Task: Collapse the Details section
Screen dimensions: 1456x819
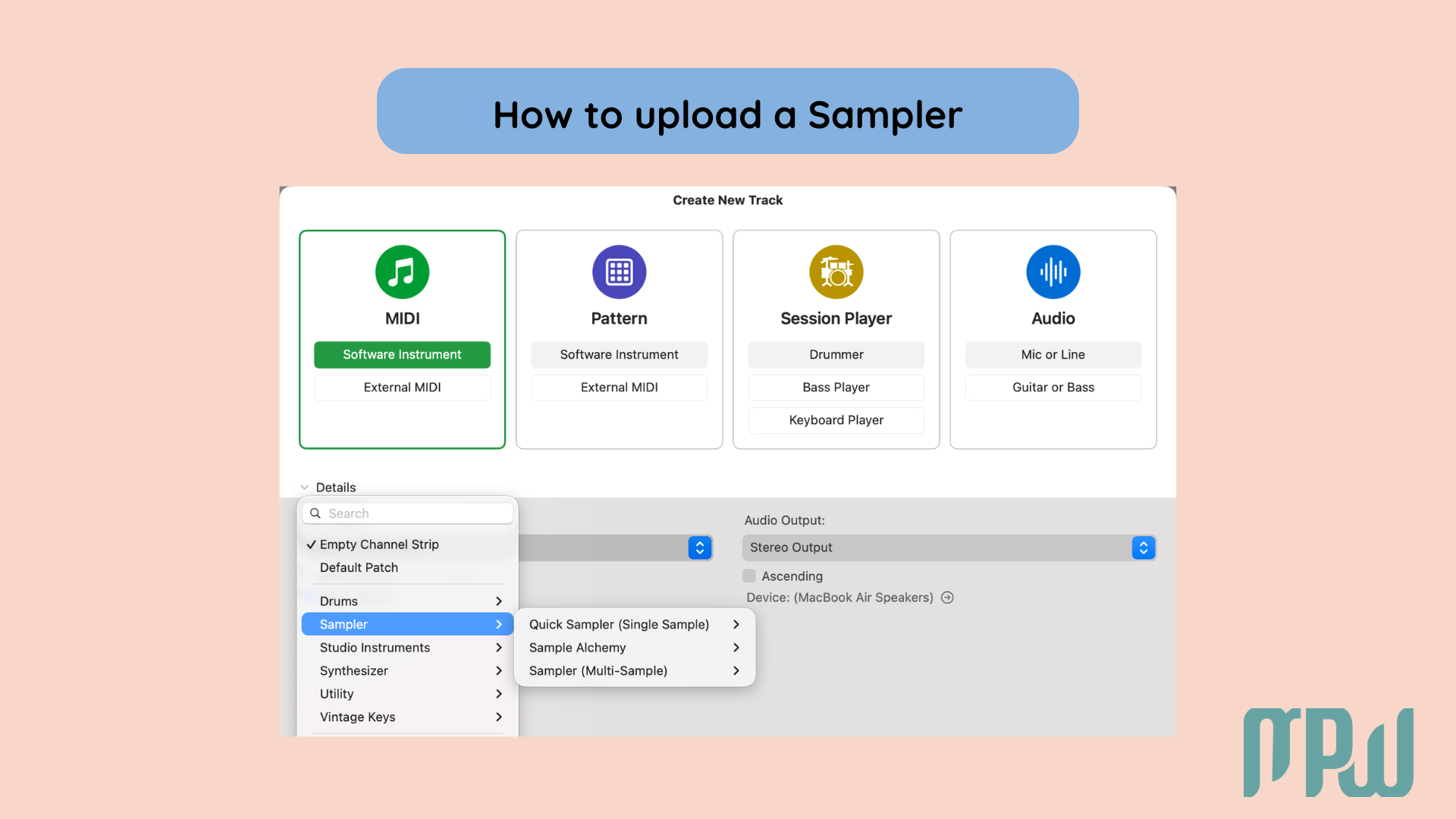Action: tap(305, 487)
